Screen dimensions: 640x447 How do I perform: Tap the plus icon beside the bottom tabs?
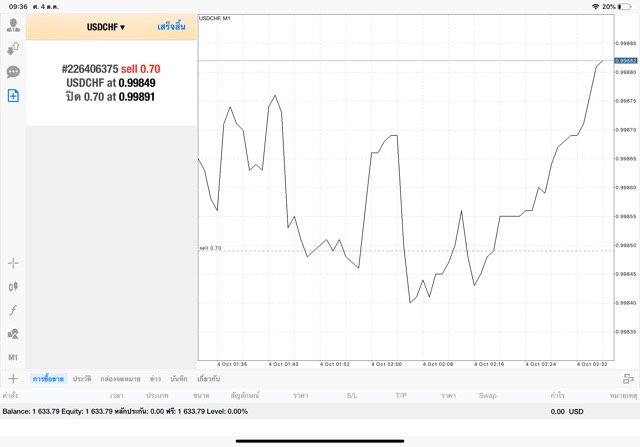13,379
